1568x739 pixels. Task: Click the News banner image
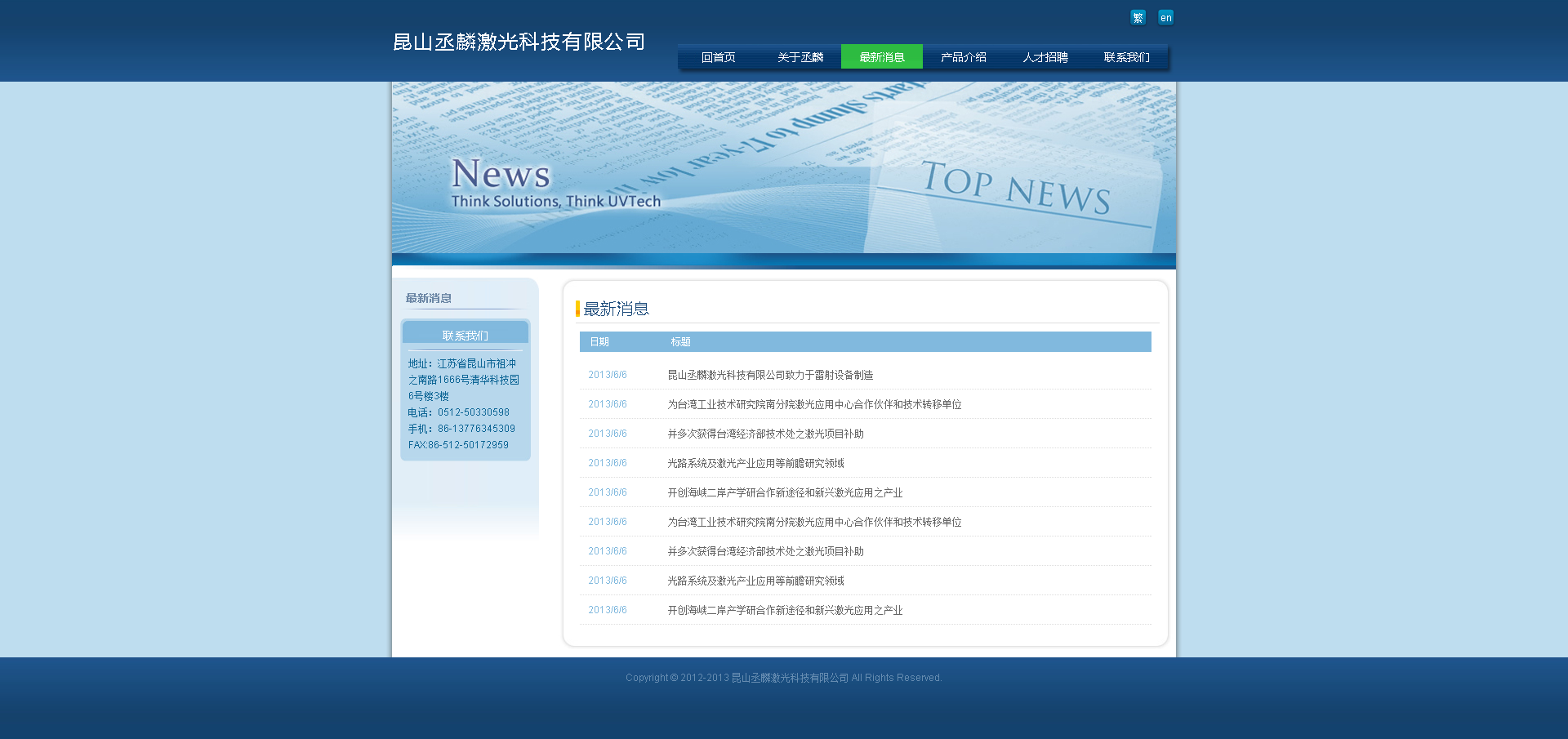tap(783, 171)
